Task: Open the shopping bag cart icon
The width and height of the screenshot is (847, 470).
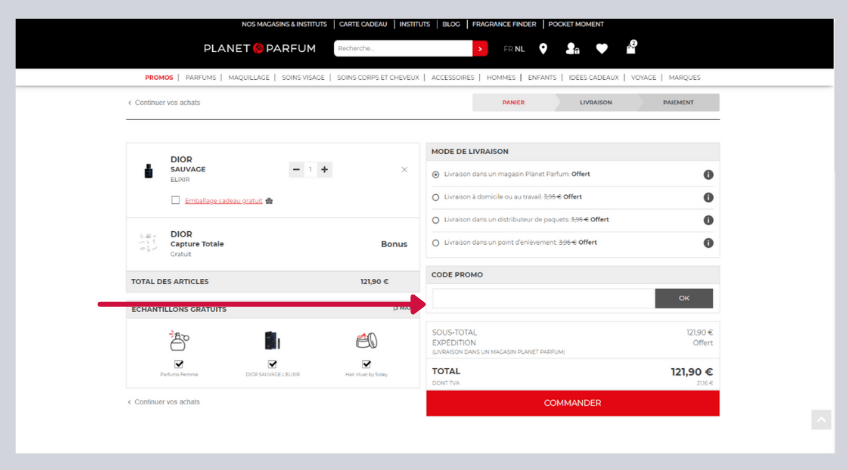Action: 631,47
